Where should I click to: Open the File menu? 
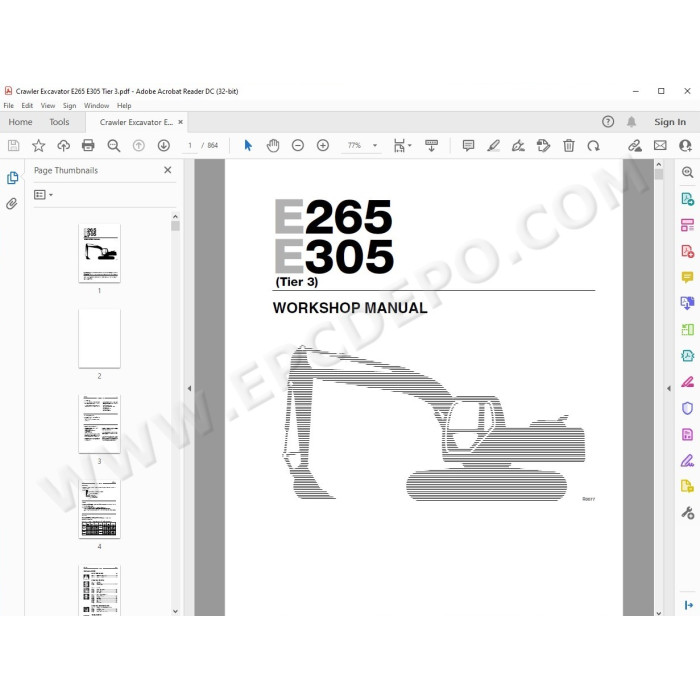pos(8,106)
